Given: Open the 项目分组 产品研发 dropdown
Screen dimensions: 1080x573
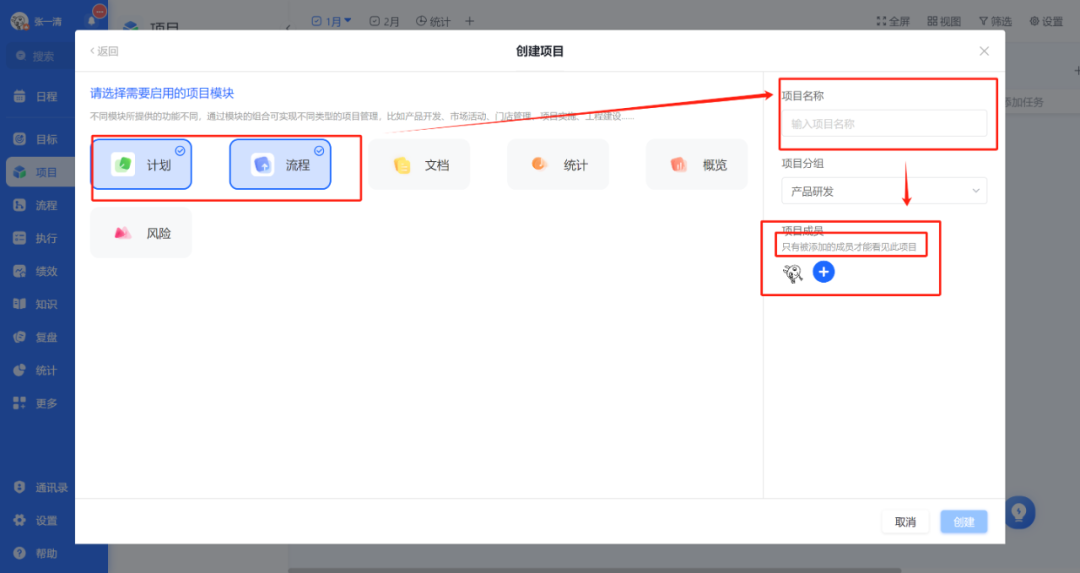Looking at the screenshot, I should 884,191.
